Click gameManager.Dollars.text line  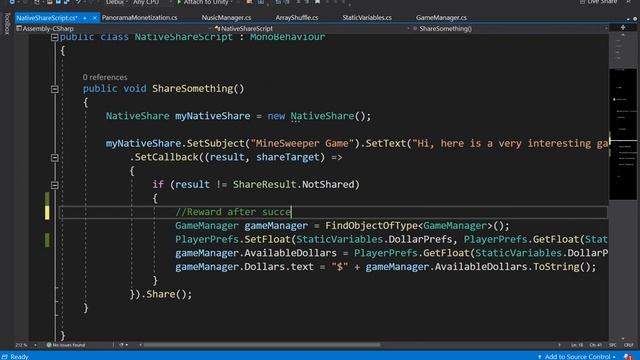tap(386, 267)
